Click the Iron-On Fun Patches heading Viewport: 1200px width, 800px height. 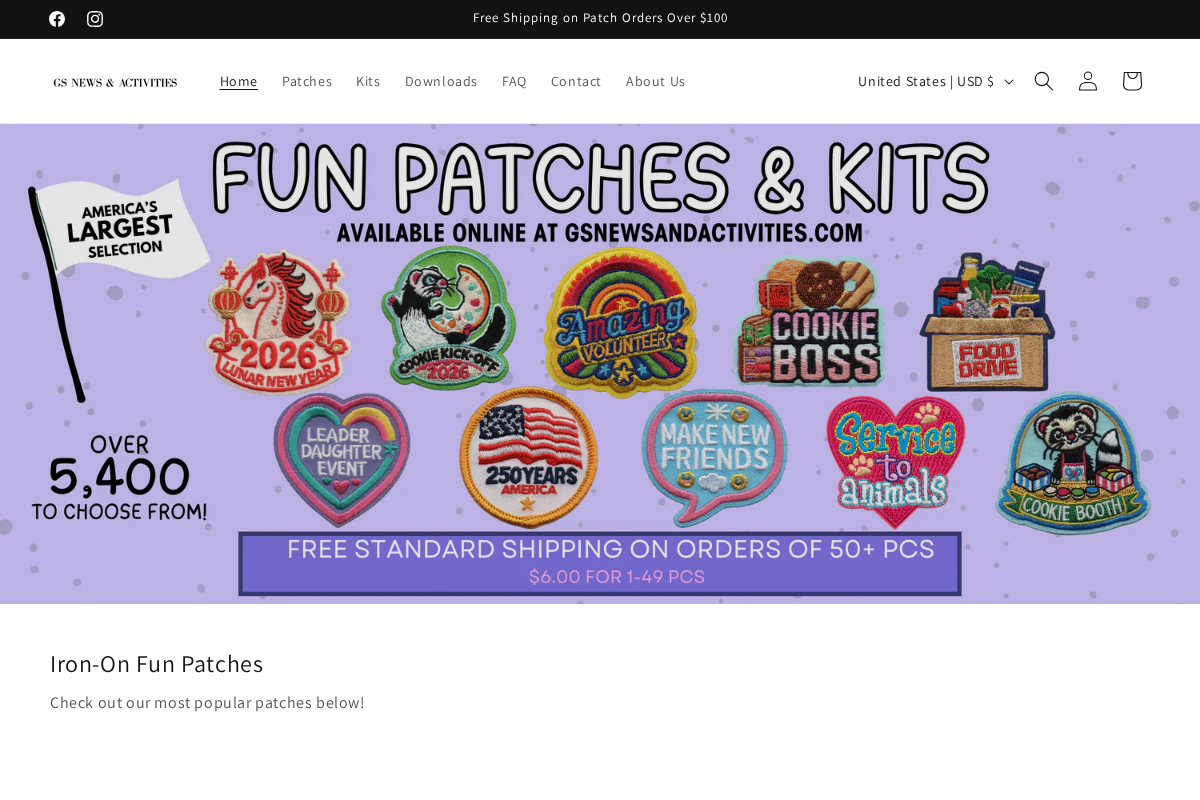pyautogui.click(x=156, y=663)
